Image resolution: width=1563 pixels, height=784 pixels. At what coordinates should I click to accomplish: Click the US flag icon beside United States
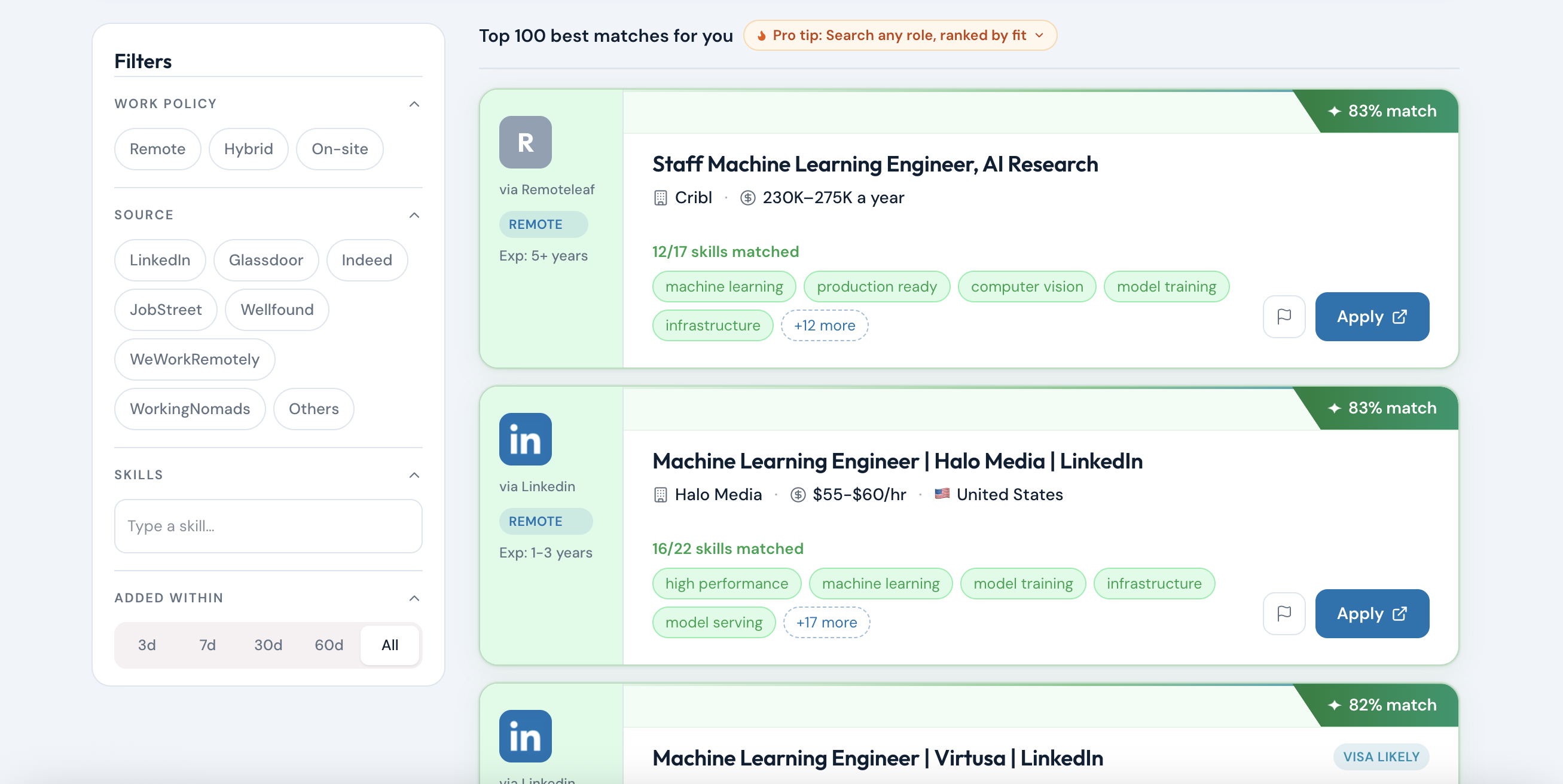point(941,494)
